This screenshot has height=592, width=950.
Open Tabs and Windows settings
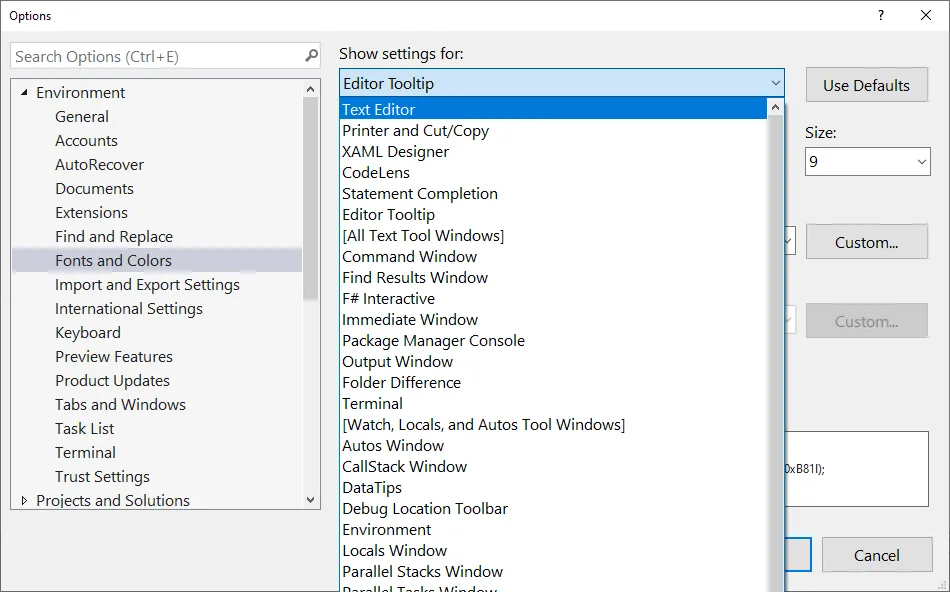pyautogui.click(x=120, y=405)
